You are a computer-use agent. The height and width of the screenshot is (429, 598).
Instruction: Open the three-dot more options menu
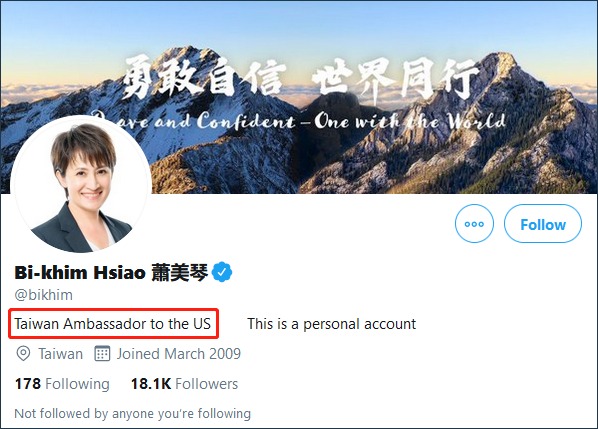click(x=474, y=224)
